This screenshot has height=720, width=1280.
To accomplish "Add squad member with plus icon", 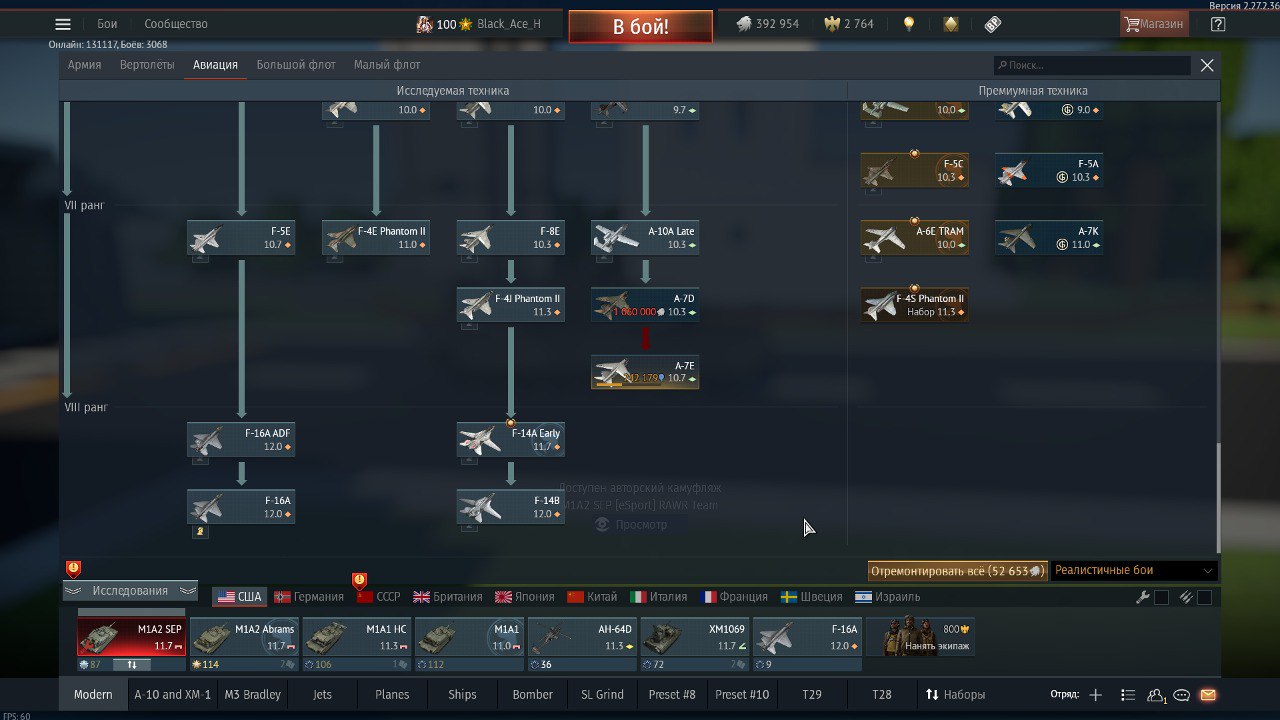I will tap(1095, 695).
